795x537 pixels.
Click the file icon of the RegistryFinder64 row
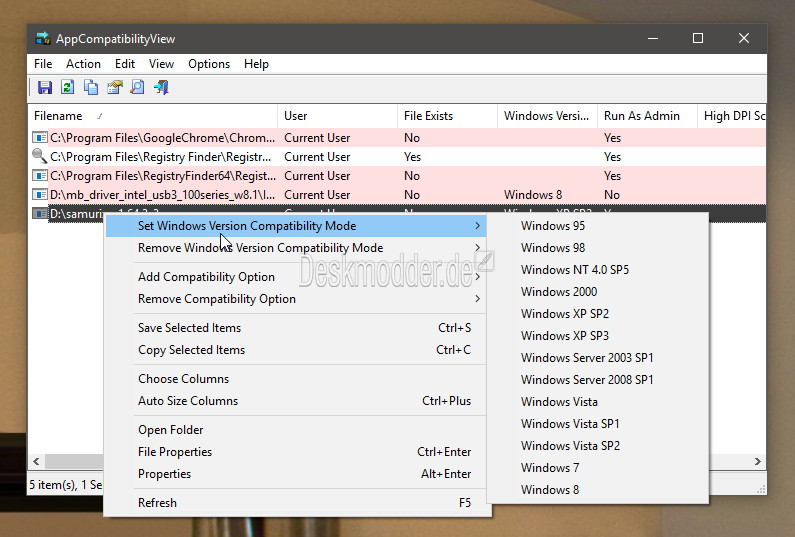[x=40, y=175]
